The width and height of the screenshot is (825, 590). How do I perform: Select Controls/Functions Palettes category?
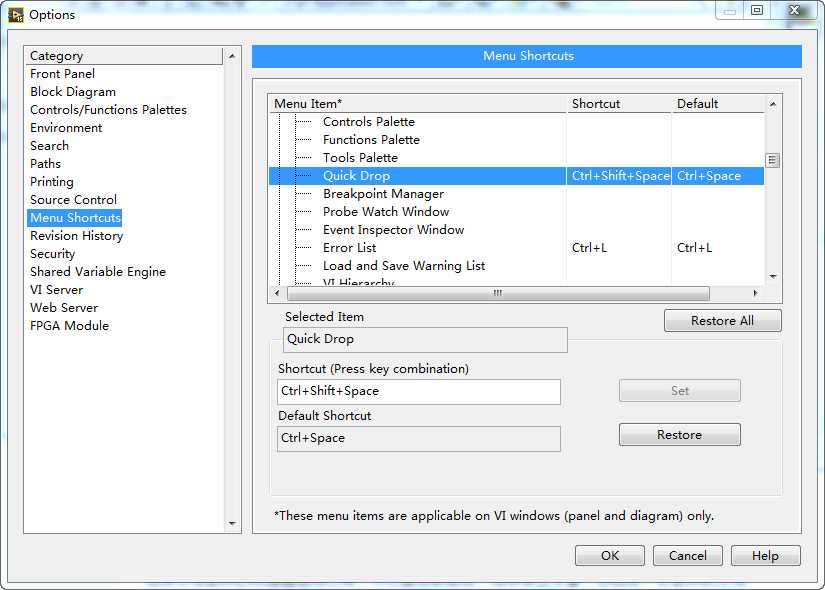(108, 110)
